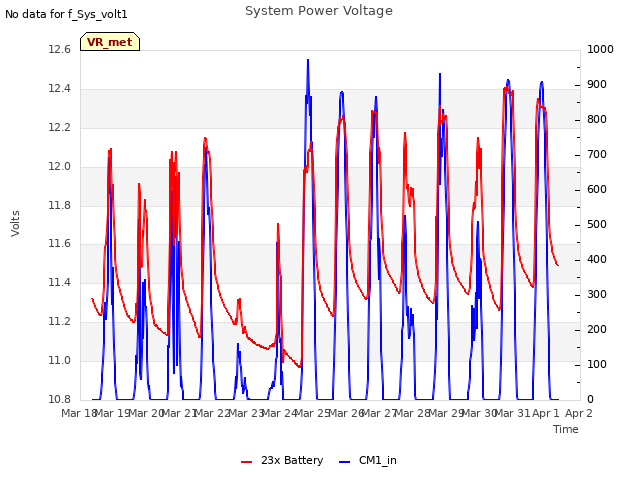The width and height of the screenshot is (640, 480).
Task: Click the Mar 23 date tick label
Action: click(247, 413)
